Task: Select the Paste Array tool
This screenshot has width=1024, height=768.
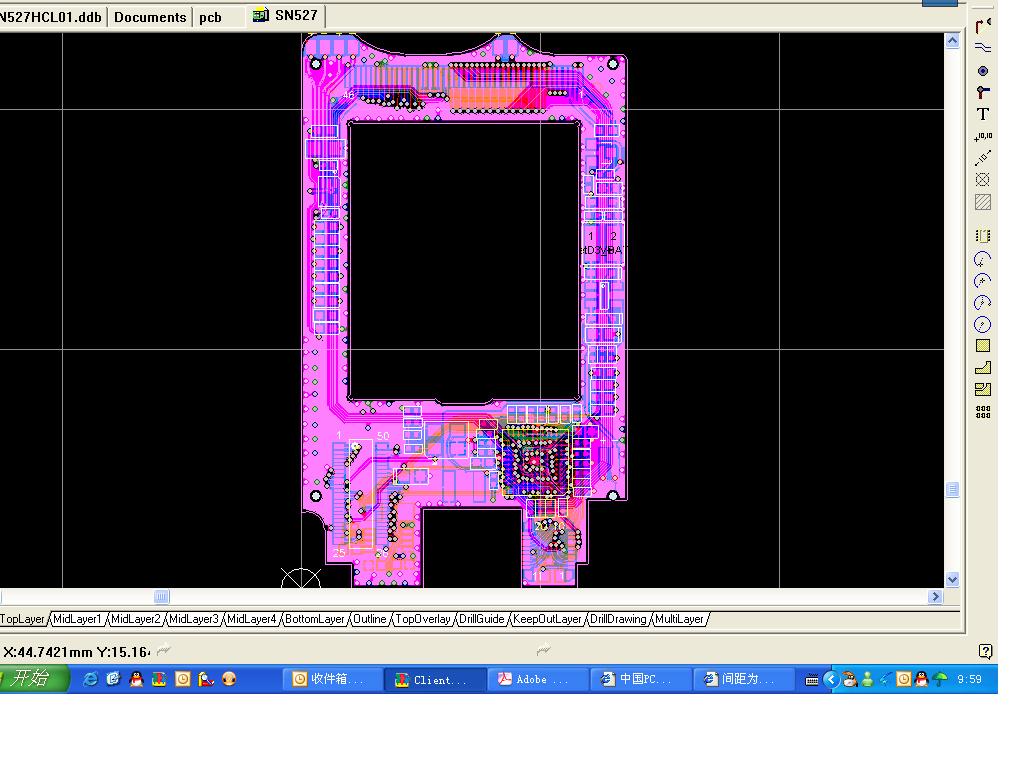Action: tap(983, 411)
